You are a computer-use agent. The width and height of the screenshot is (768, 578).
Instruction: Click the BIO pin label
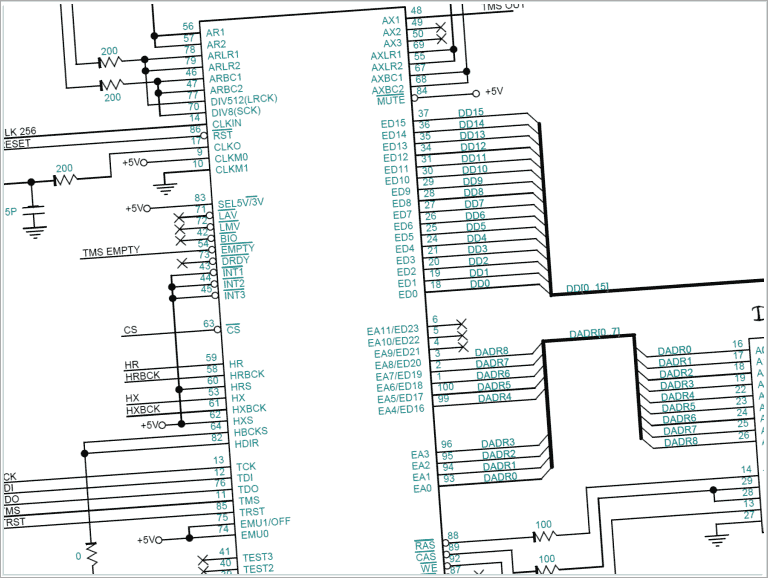229,238
